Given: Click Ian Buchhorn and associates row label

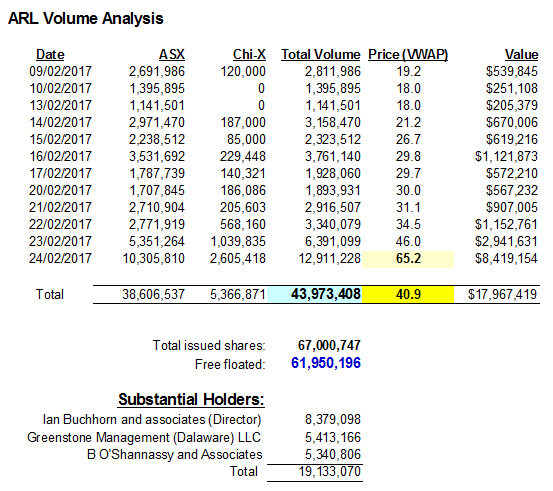Looking at the screenshot, I should tap(152, 419).
